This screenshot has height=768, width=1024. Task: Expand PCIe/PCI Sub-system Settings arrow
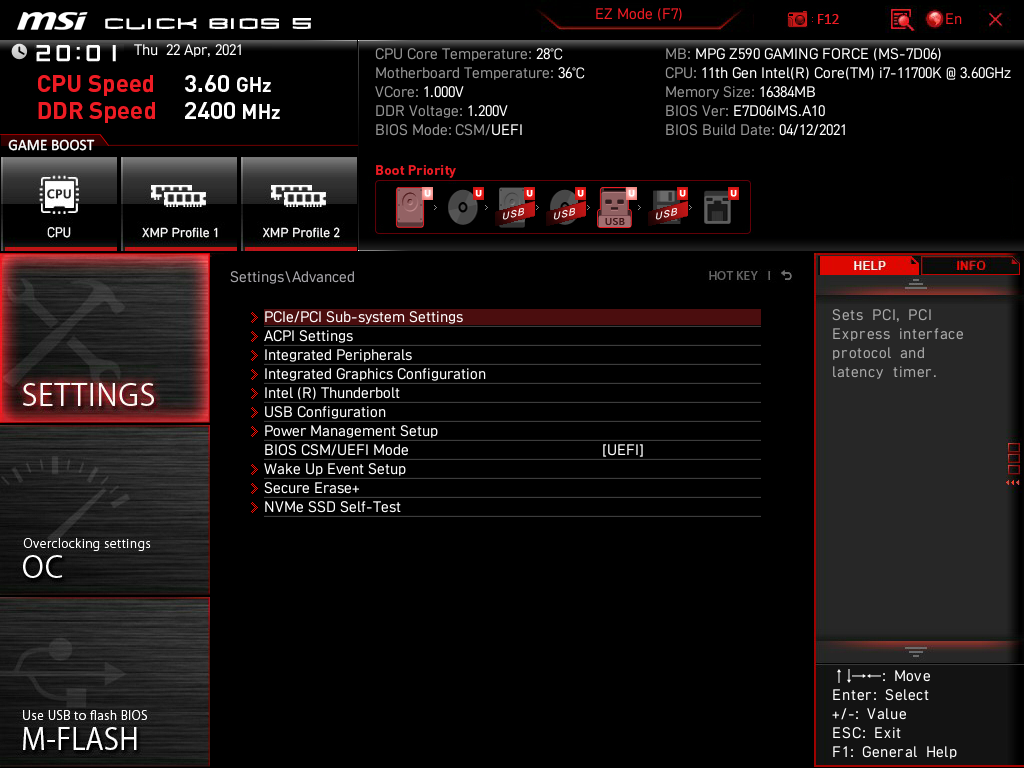254,317
